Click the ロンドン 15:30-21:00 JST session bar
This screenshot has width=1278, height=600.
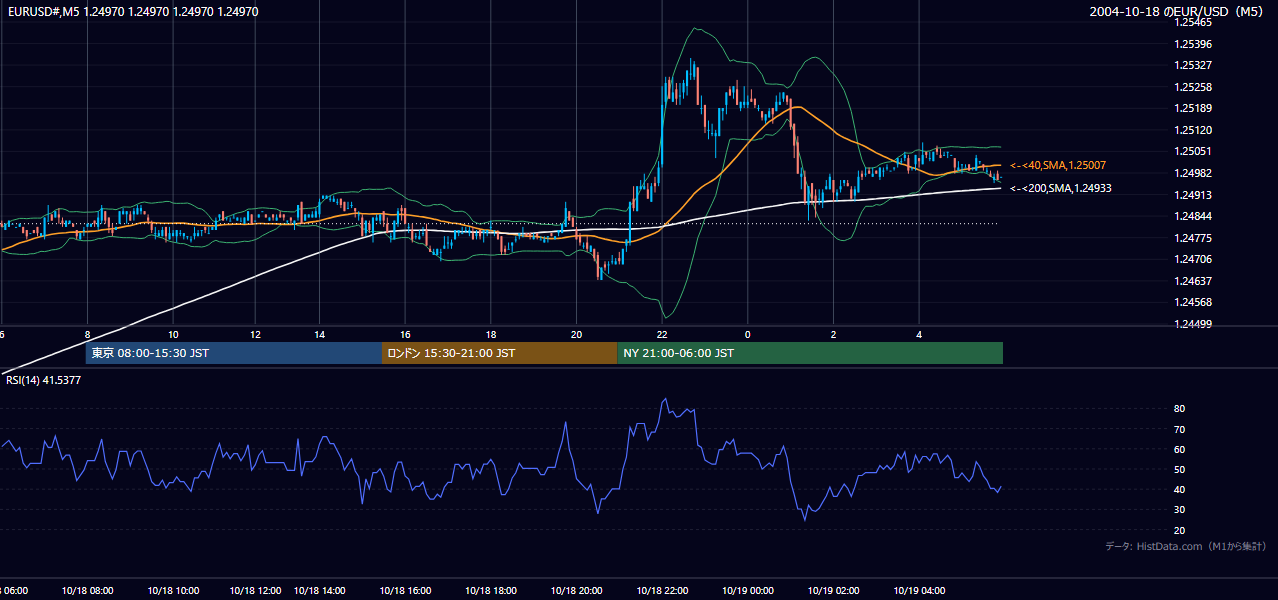coord(499,353)
